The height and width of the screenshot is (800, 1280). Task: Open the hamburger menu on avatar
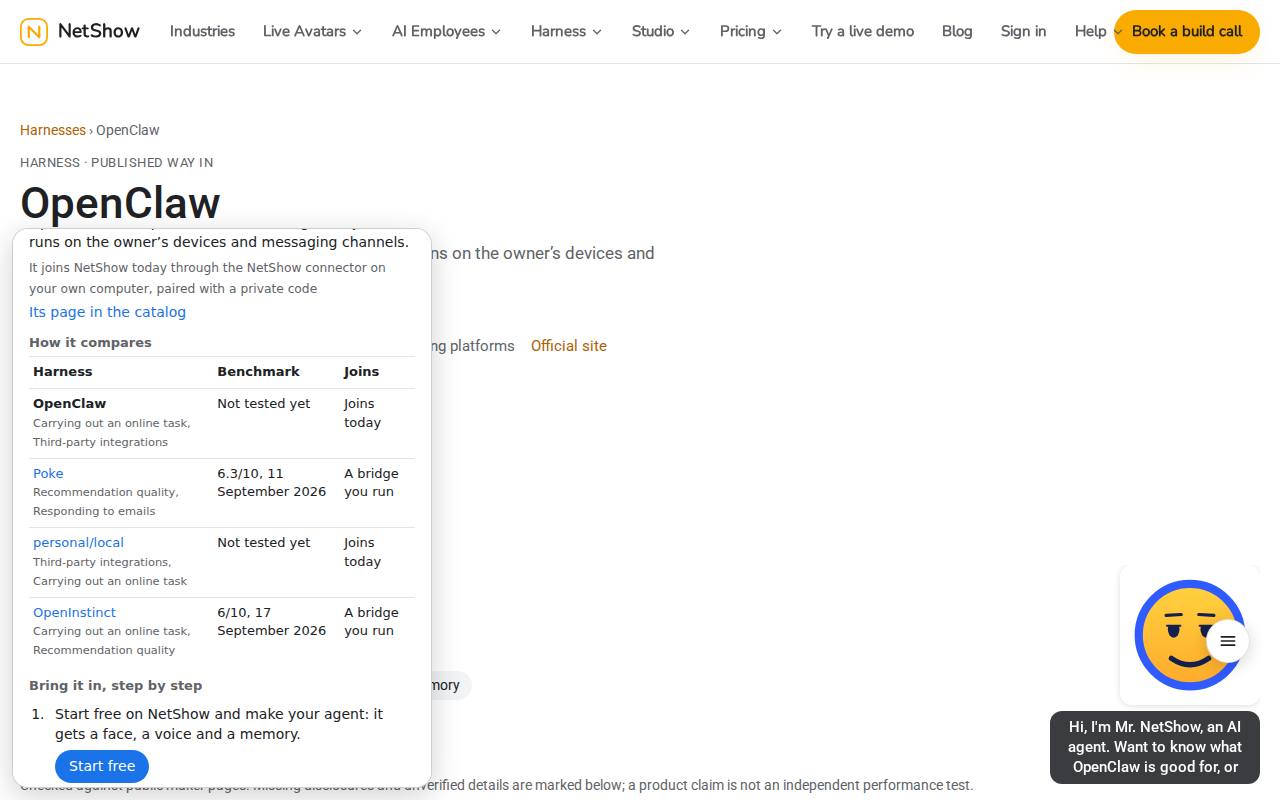[x=1228, y=641]
